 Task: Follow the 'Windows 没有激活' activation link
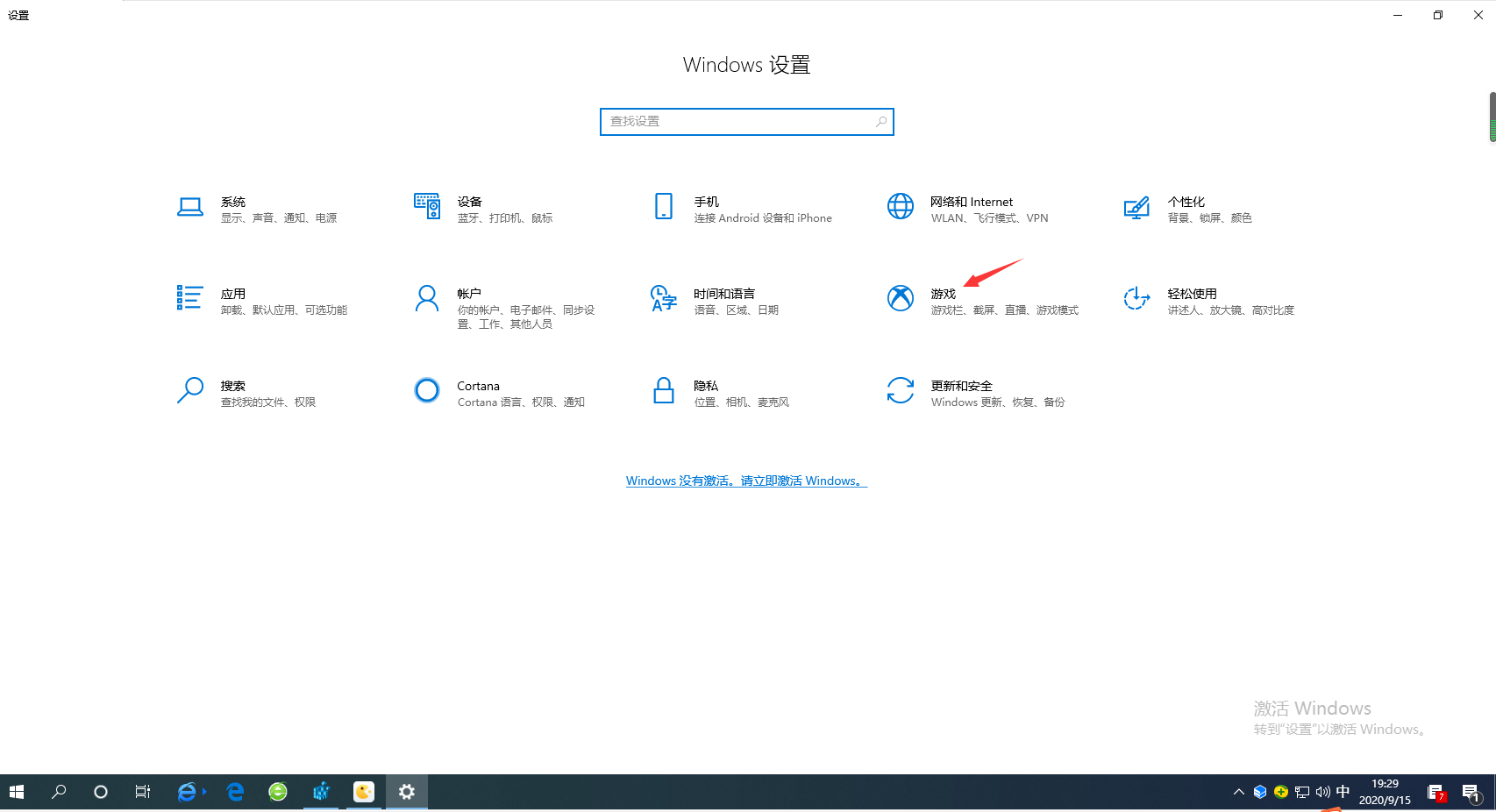tap(746, 481)
